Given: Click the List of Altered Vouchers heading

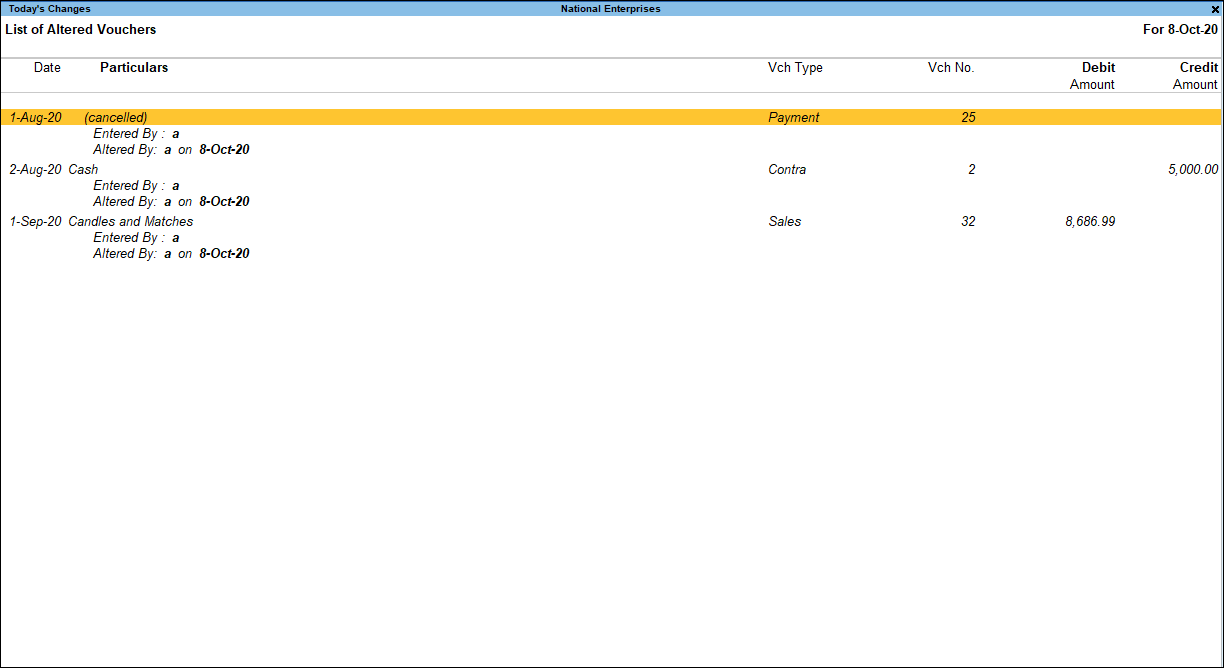Looking at the screenshot, I should tap(81, 30).
